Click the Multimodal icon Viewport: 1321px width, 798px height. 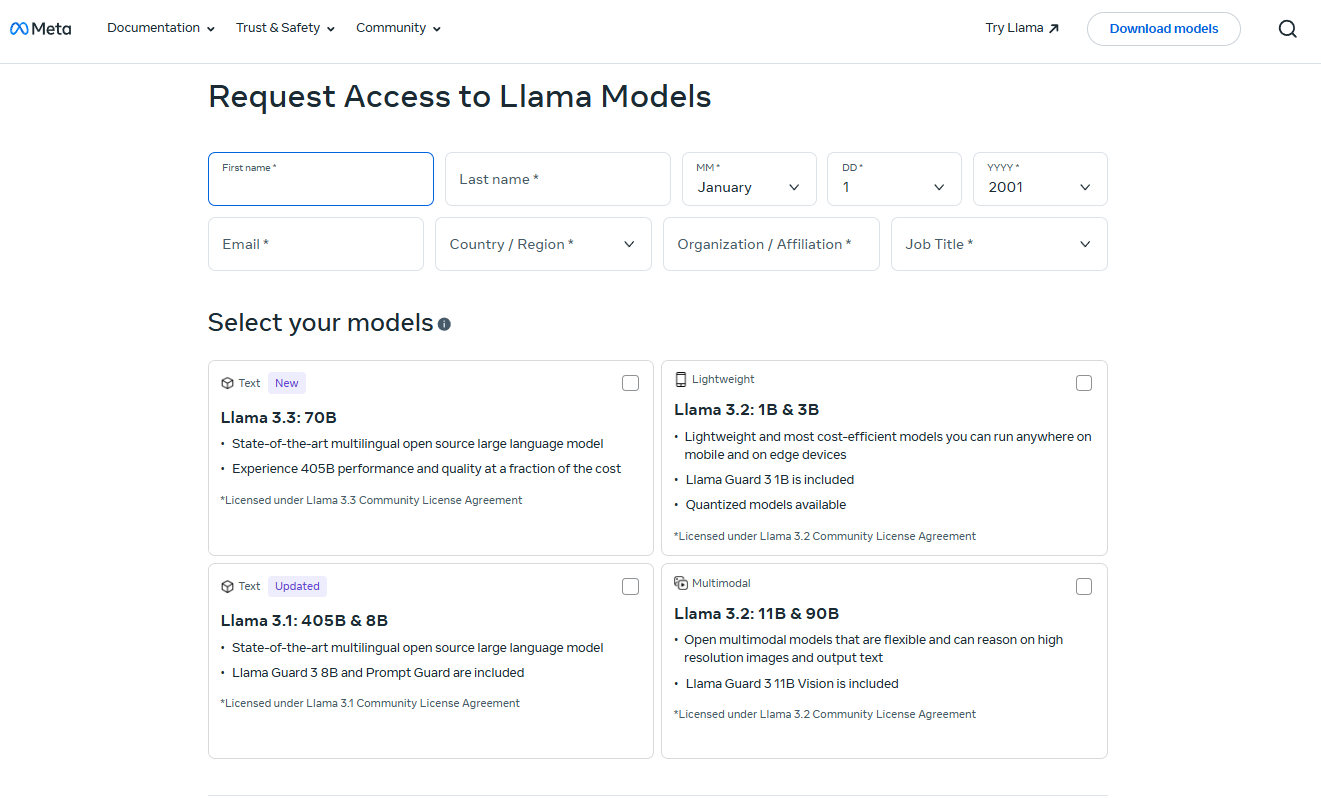681,583
